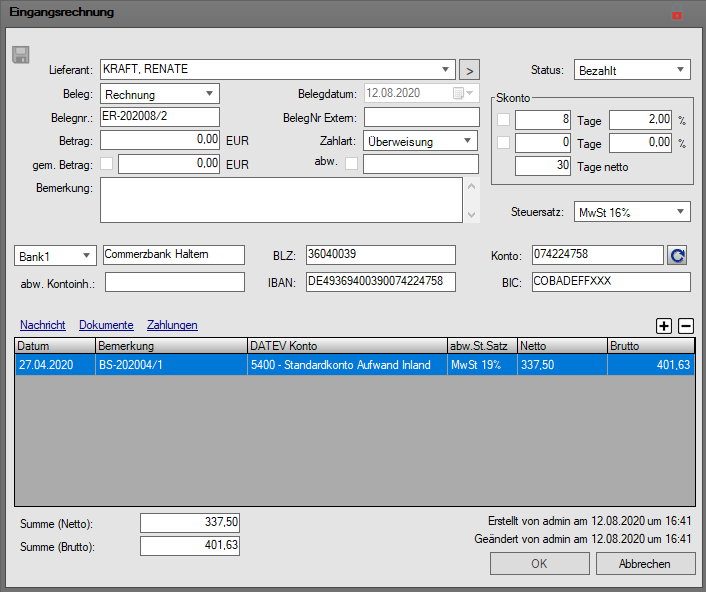Click the Abbrechen button
Viewport: 706px width, 592px height.
[x=645, y=564]
